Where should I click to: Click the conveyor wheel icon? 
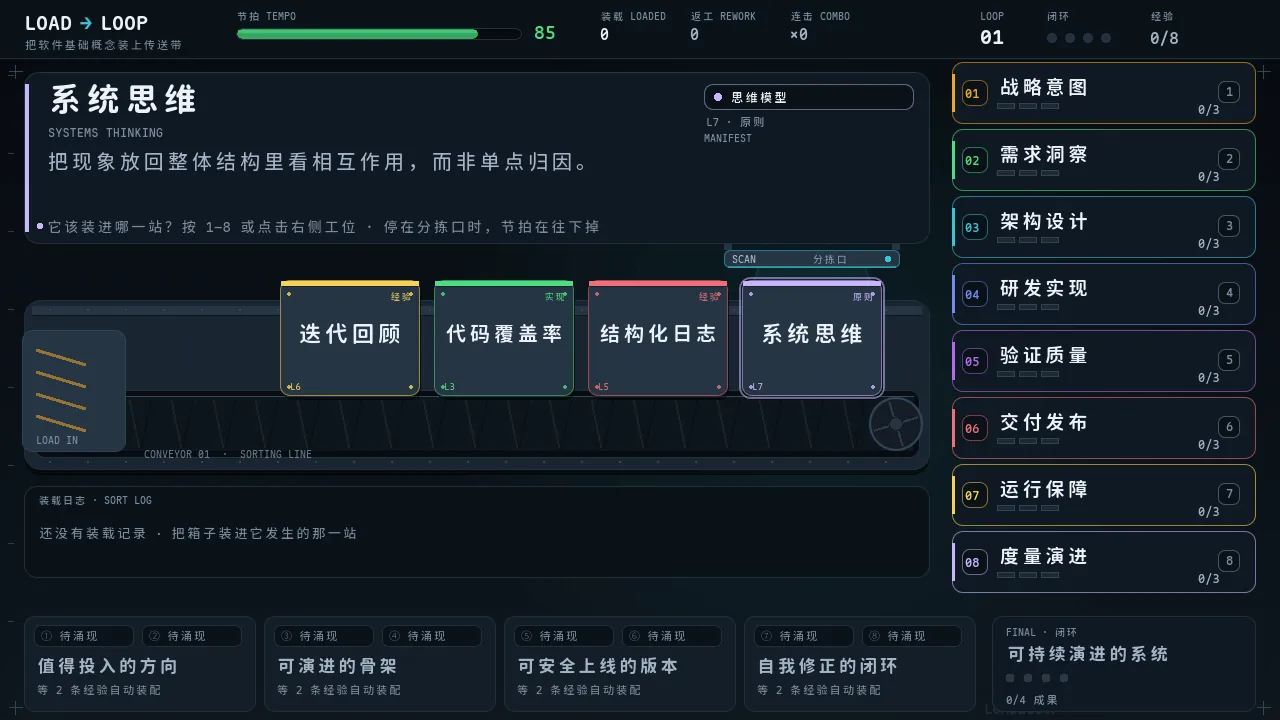tap(895, 424)
